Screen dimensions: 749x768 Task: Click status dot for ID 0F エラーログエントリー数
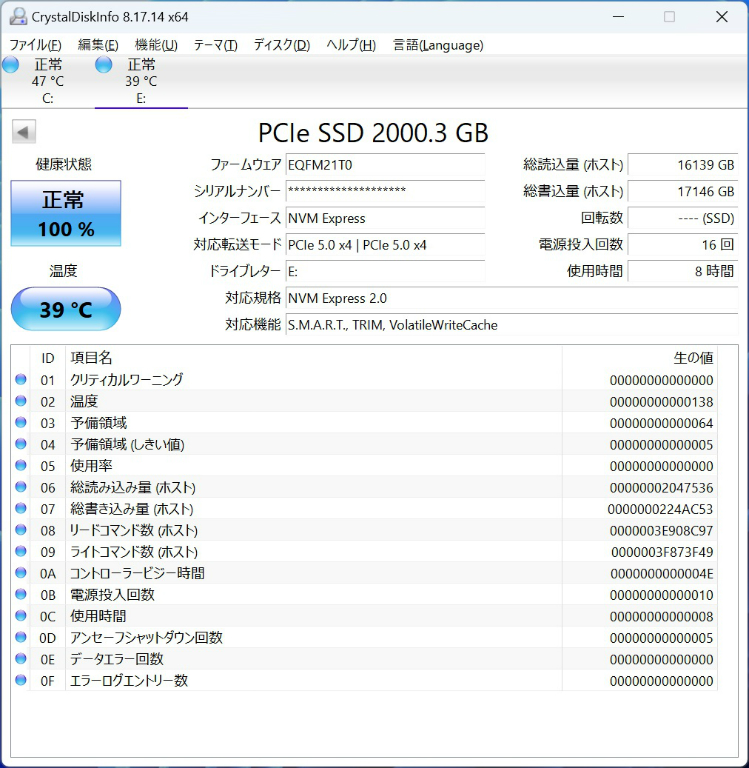click(21, 680)
